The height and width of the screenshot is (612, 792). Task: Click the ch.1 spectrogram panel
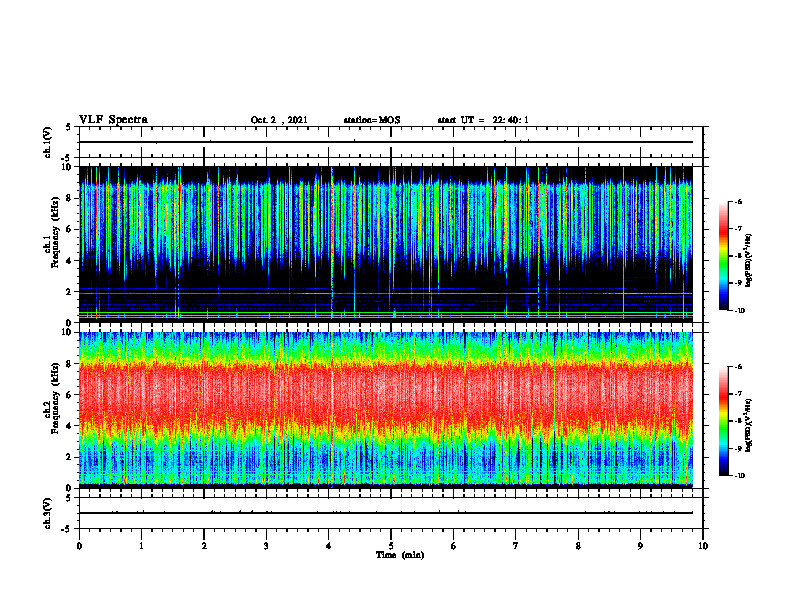click(x=386, y=244)
